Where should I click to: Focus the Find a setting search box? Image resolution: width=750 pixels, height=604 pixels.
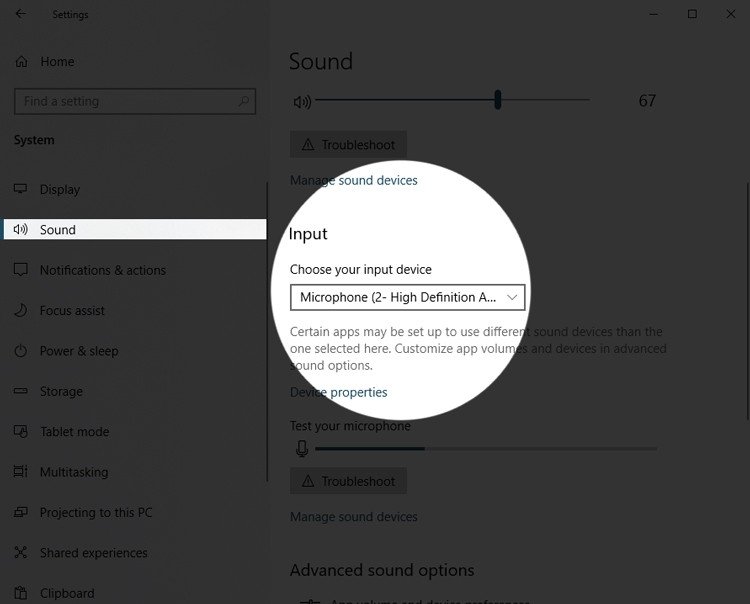pos(135,101)
